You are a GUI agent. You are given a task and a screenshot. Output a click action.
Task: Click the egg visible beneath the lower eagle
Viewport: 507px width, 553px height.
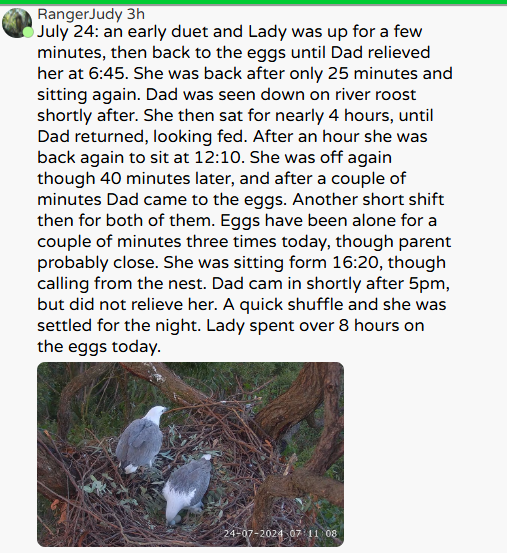point(173,522)
